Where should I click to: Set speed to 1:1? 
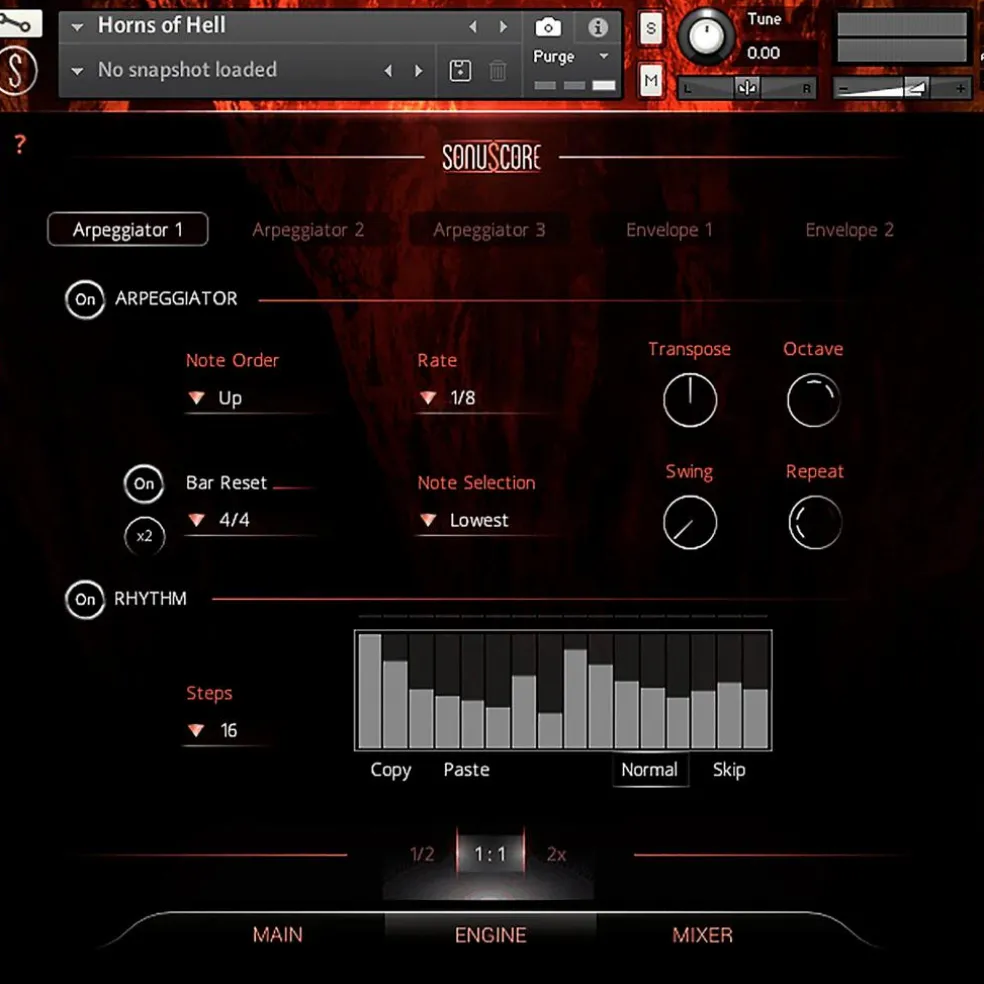[490, 854]
